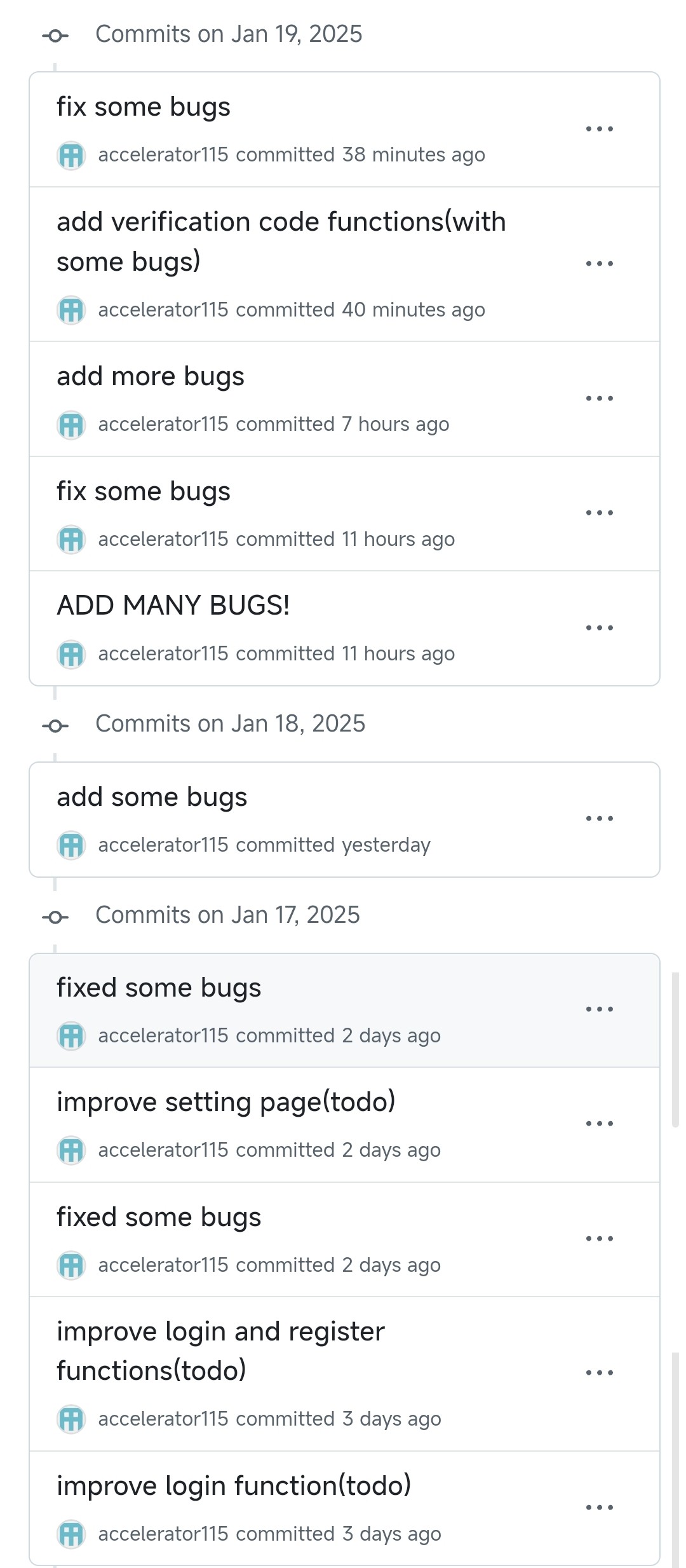Open 'add verification code functions' commit title

pos(281,242)
